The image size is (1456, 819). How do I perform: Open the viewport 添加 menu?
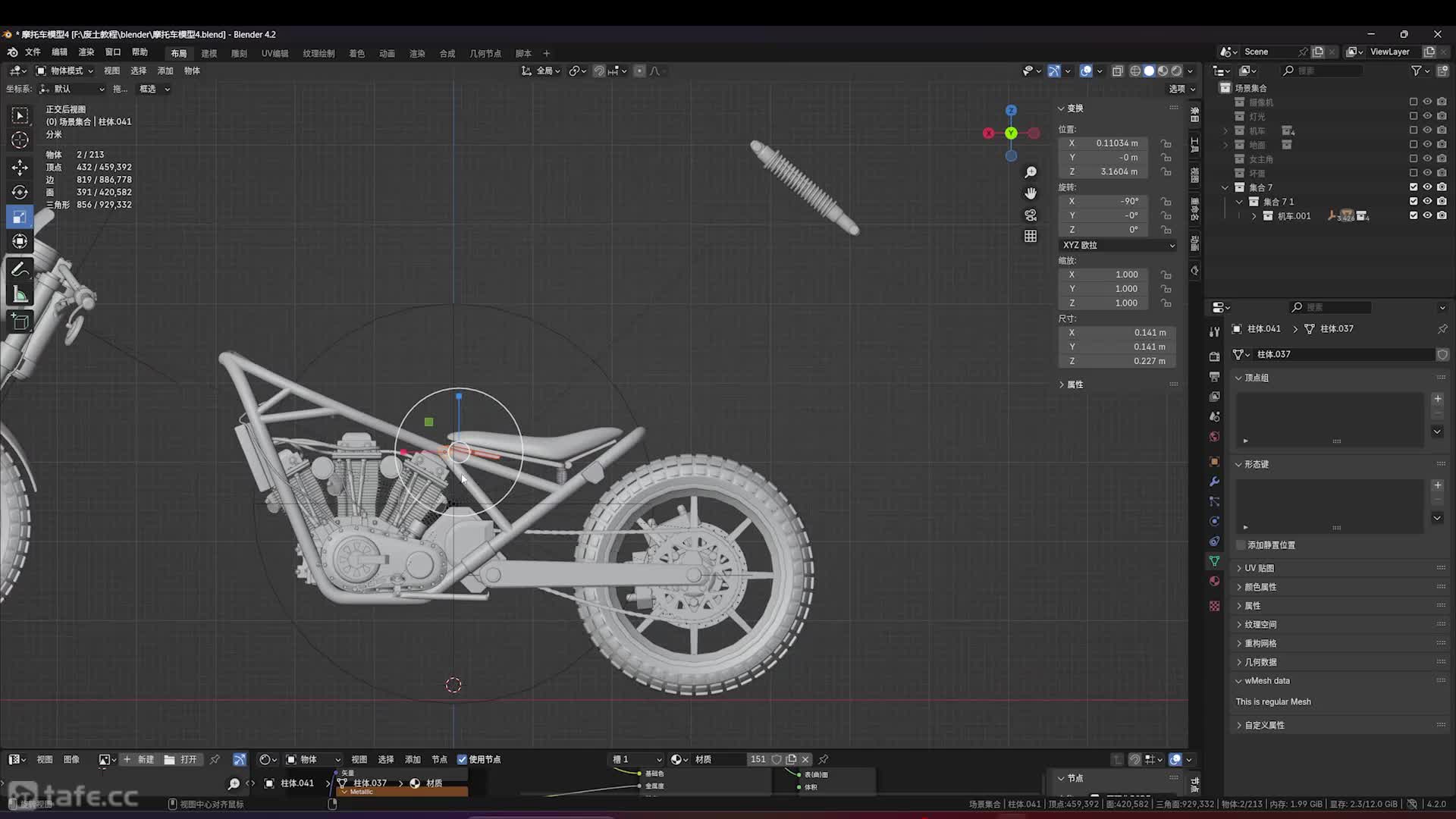(165, 71)
